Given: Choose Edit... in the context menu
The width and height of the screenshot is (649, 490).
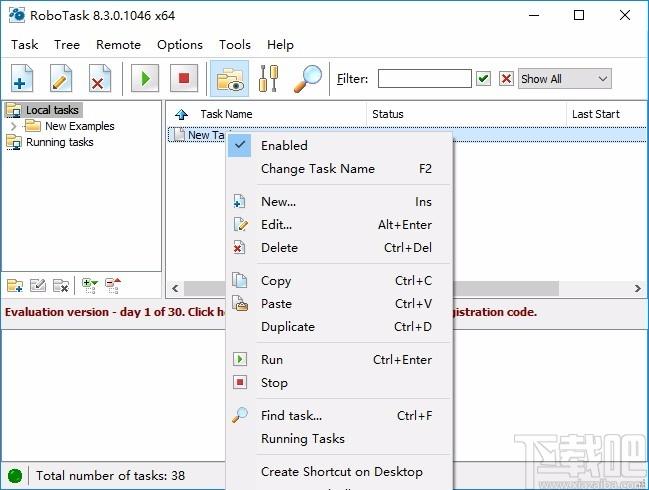Looking at the screenshot, I should (x=340, y=225).
